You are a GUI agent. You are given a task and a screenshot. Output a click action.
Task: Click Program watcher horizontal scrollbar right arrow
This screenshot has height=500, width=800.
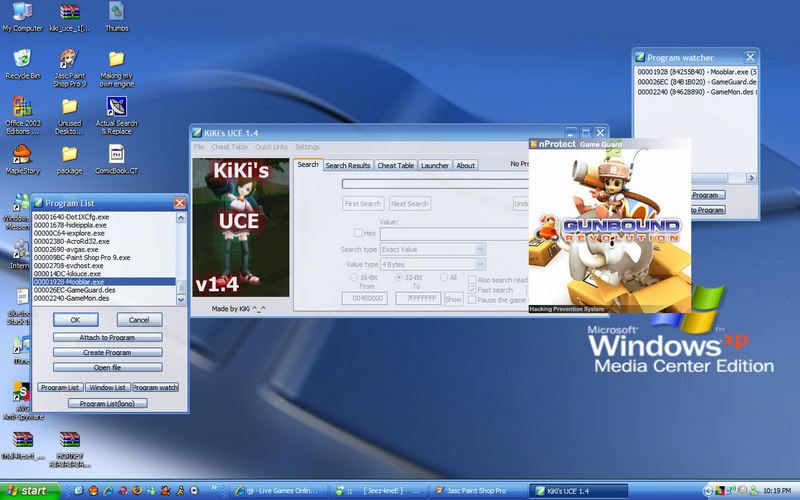(x=751, y=178)
